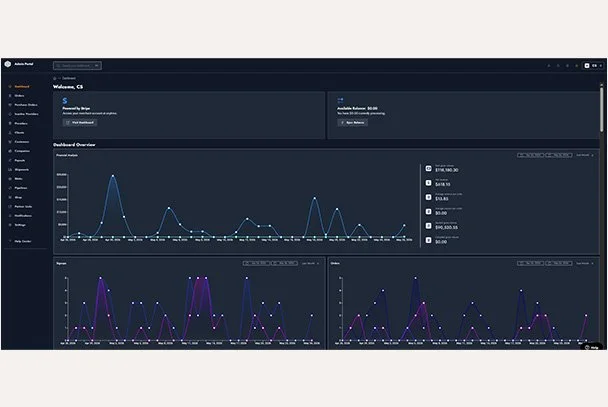Click the icon beside the $13.83 metric
Image resolution: width=608 pixels, height=407 pixels.
[428, 197]
